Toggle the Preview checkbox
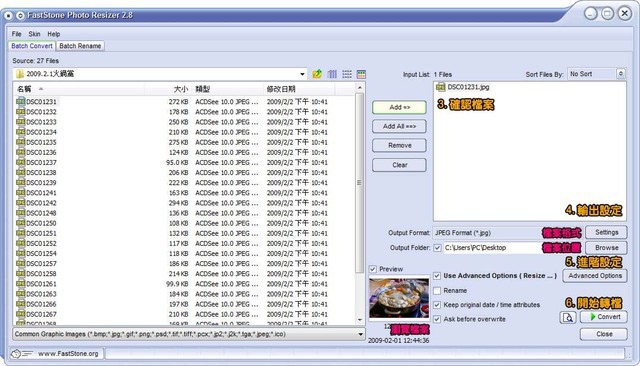 373,269
